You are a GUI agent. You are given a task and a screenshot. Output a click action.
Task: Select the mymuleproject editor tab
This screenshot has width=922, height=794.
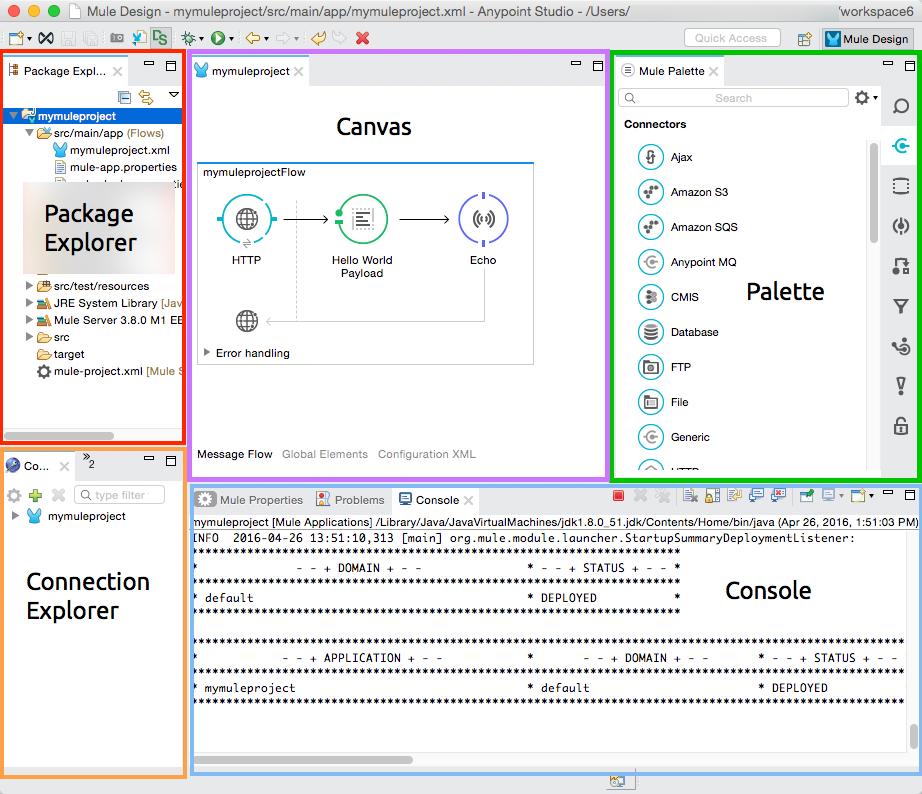pos(250,71)
